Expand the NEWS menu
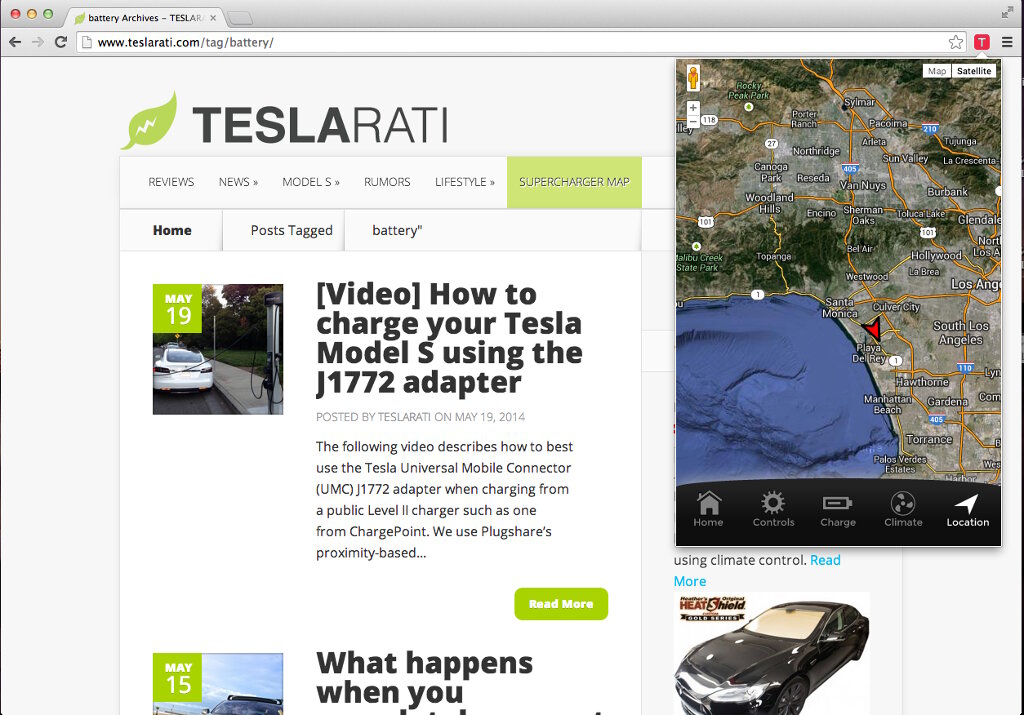The width and height of the screenshot is (1024, 715). click(238, 182)
